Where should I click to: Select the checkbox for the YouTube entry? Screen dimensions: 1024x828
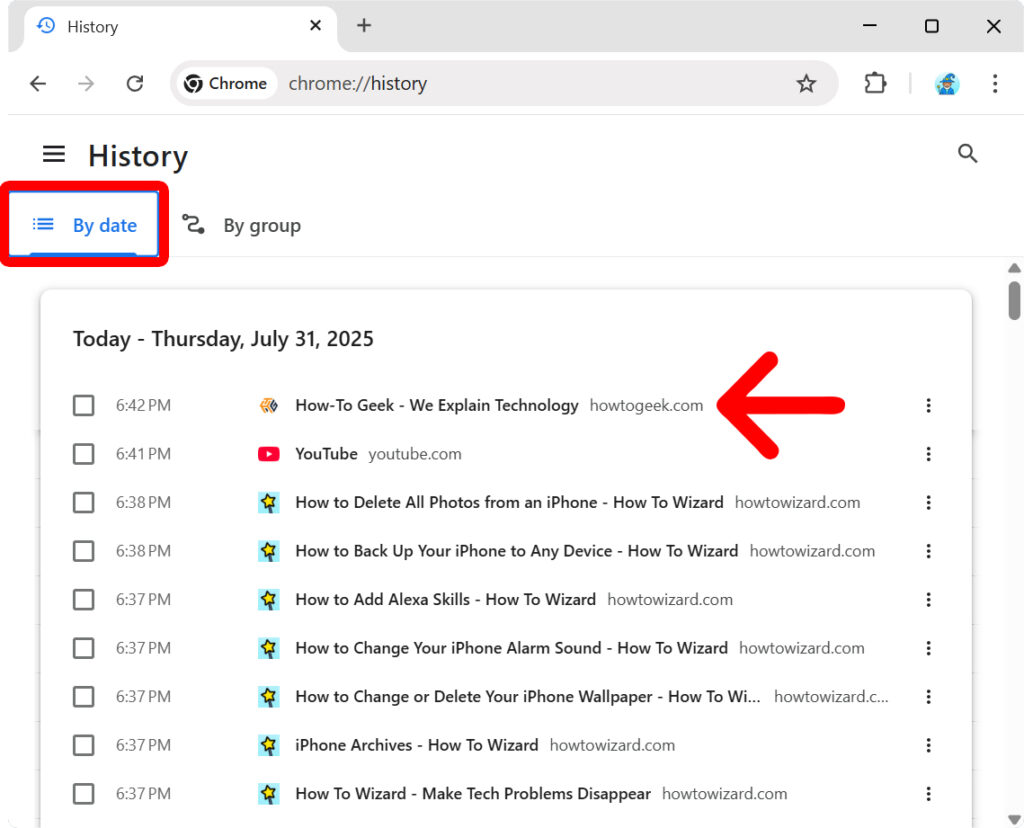click(84, 453)
